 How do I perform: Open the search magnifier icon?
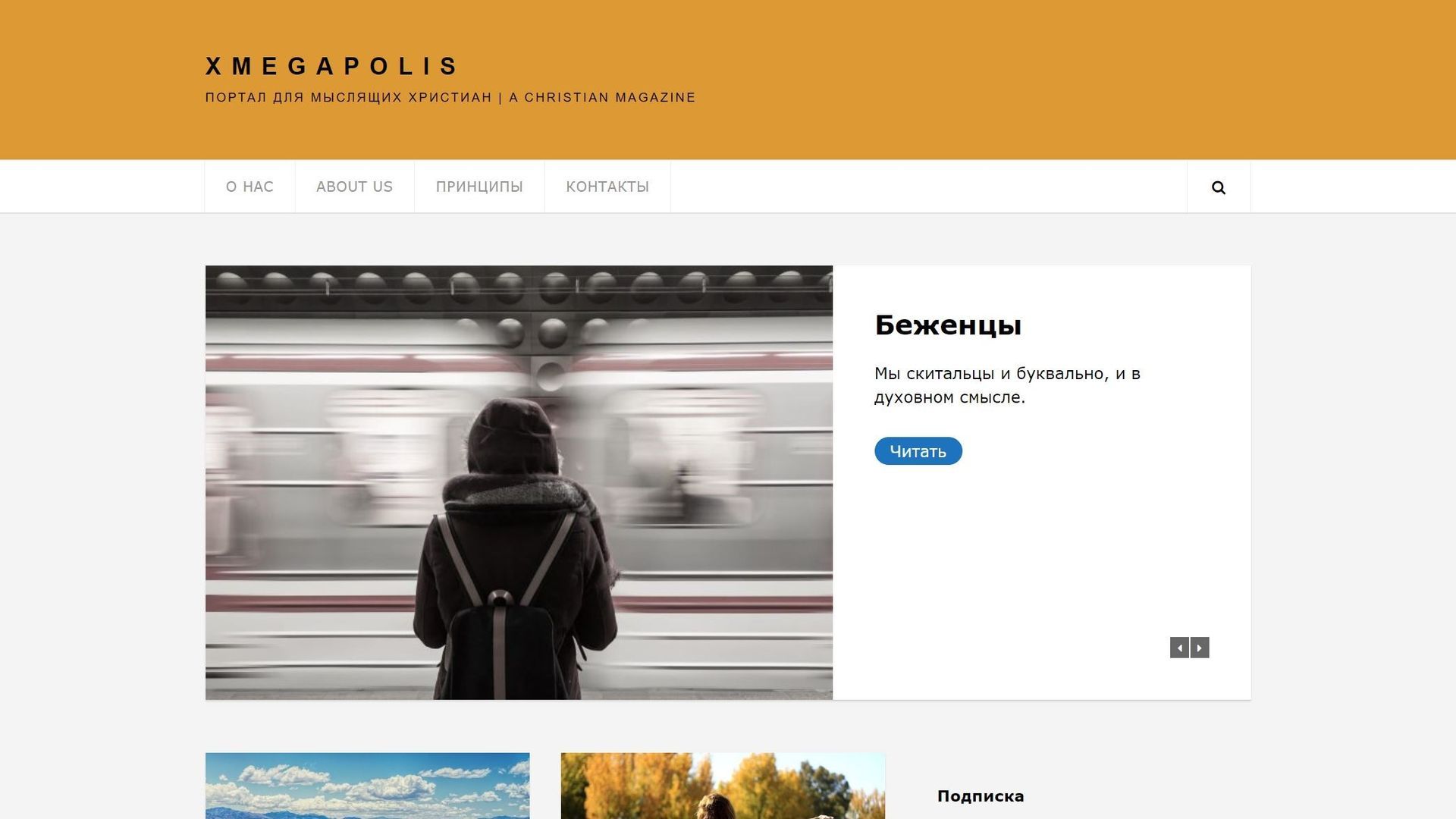coord(1218,187)
